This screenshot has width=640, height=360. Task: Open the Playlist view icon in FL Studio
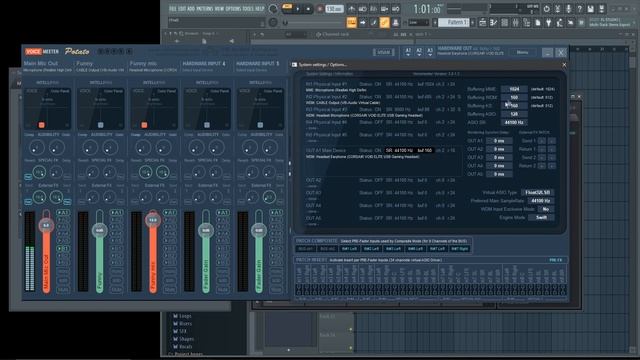click(482, 23)
